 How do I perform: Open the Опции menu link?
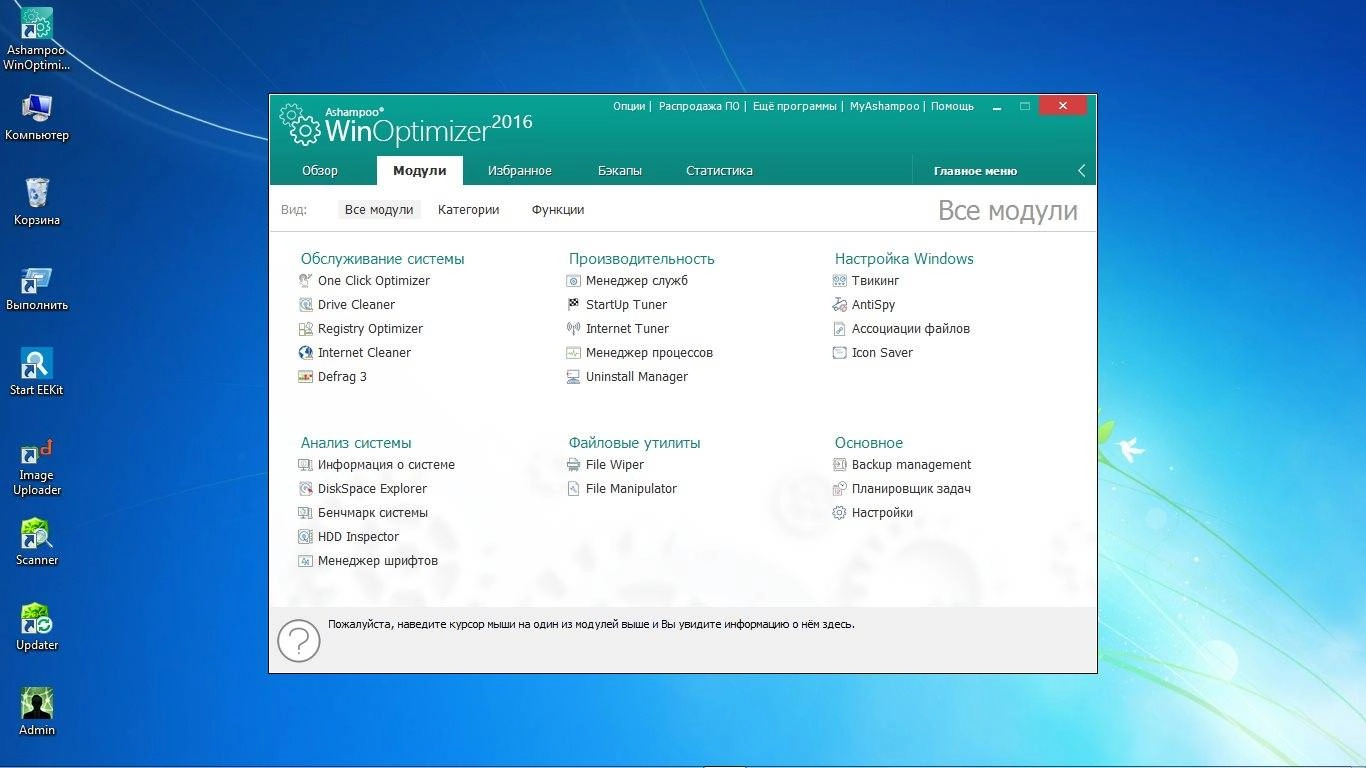629,106
